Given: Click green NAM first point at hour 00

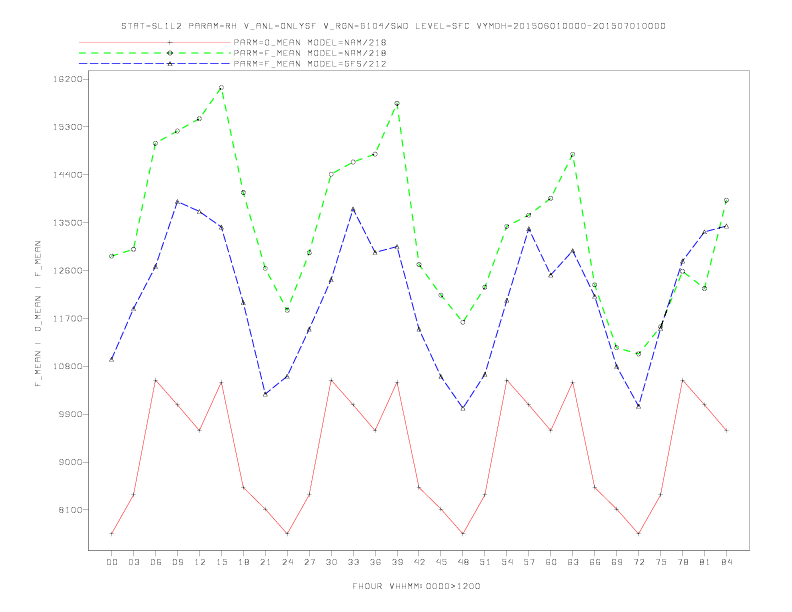Looking at the screenshot, I should pos(112,256).
